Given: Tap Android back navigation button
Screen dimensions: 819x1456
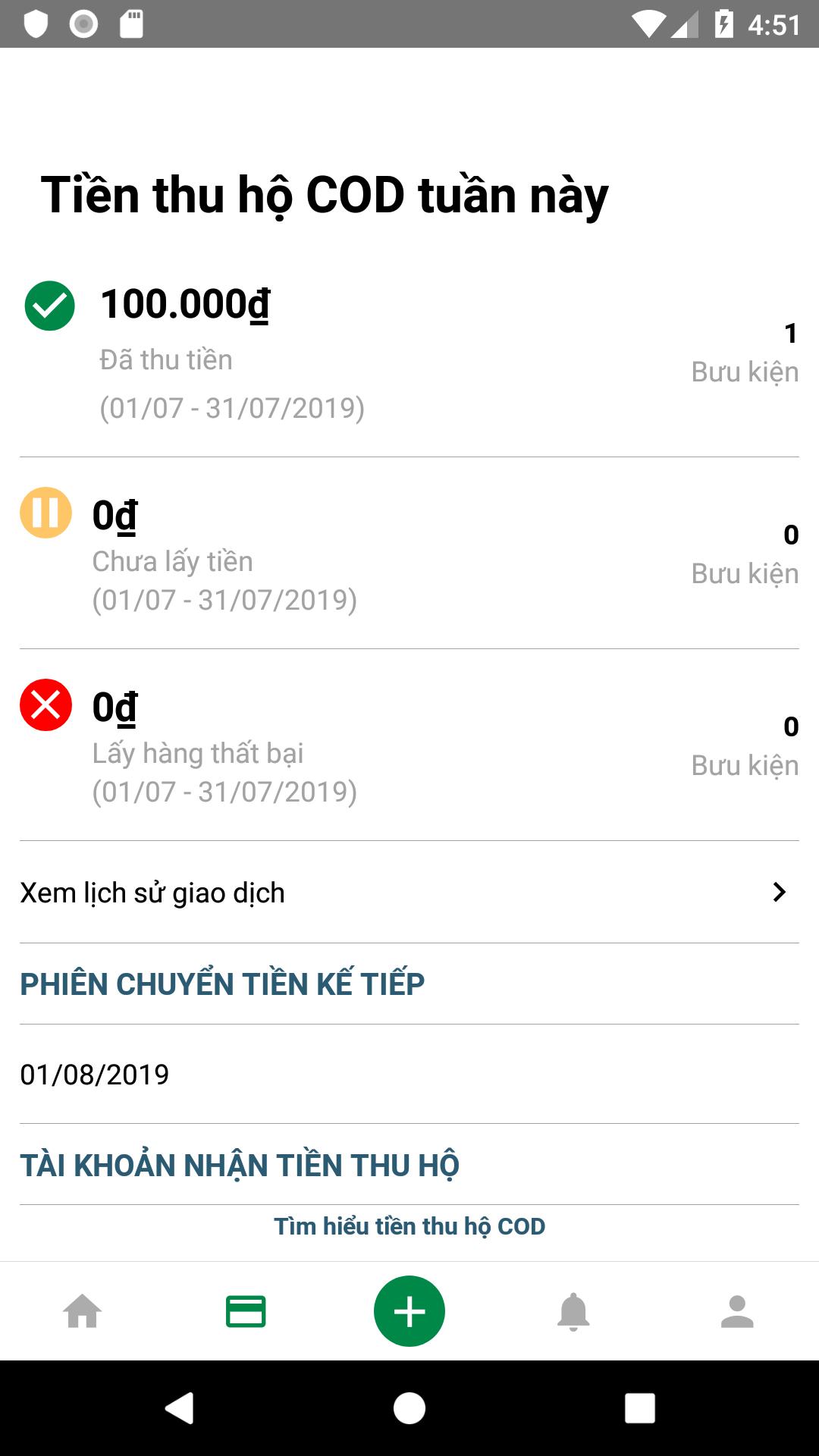Looking at the screenshot, I should coord(180,1408).
